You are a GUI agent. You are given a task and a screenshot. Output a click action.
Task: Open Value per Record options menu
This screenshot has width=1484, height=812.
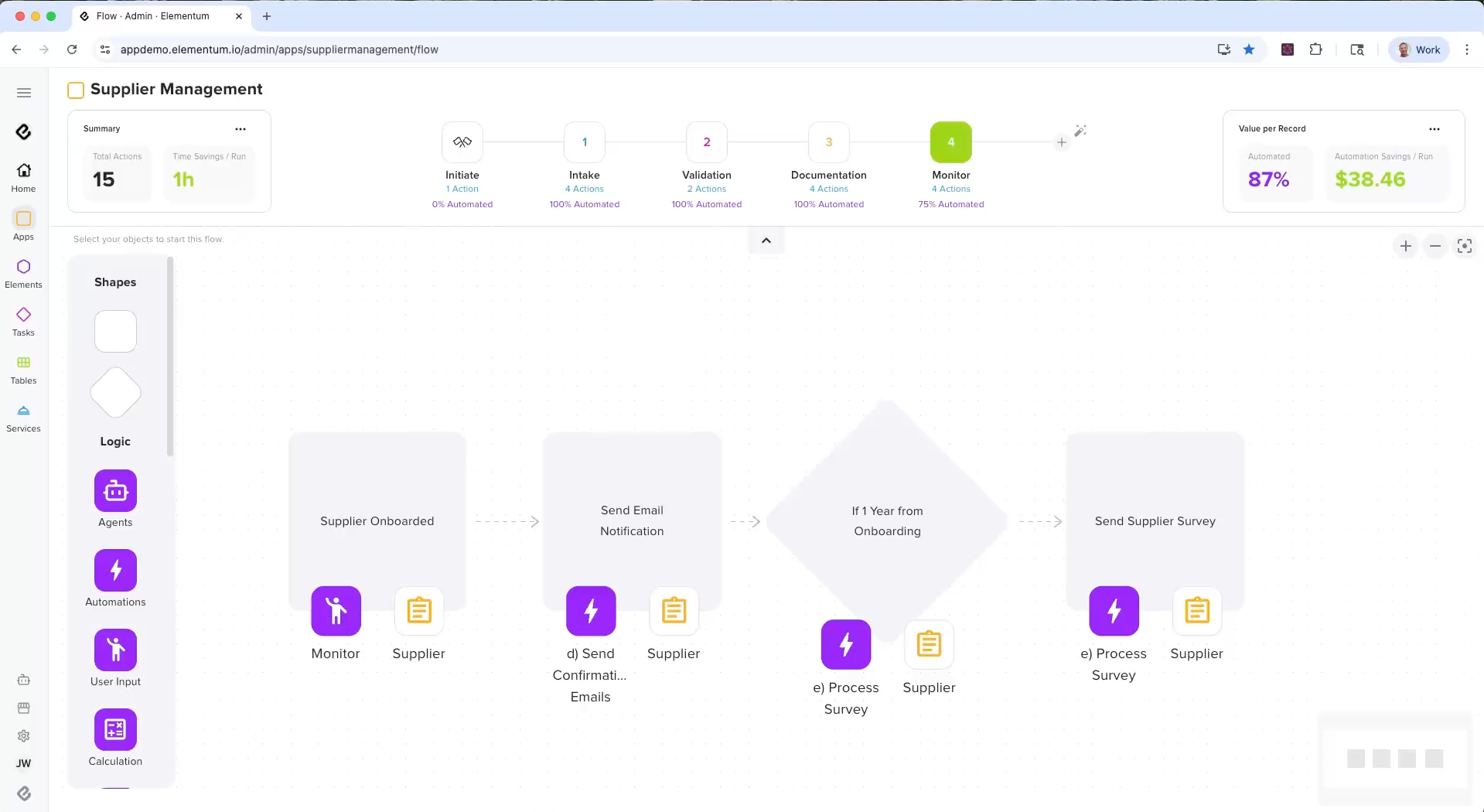[x=1435, y=129]
